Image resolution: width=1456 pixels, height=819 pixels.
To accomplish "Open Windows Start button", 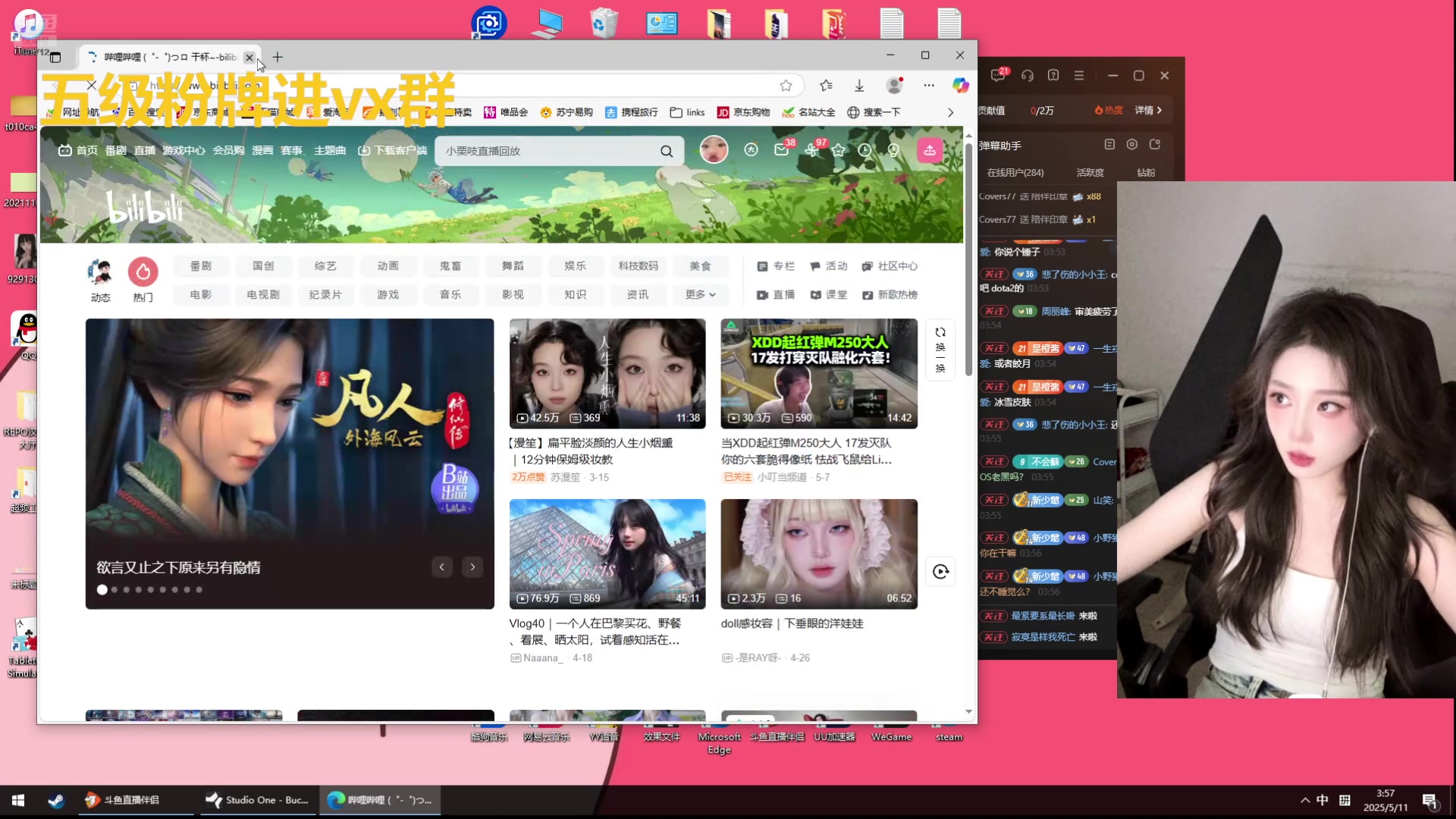I will (18, 800).
